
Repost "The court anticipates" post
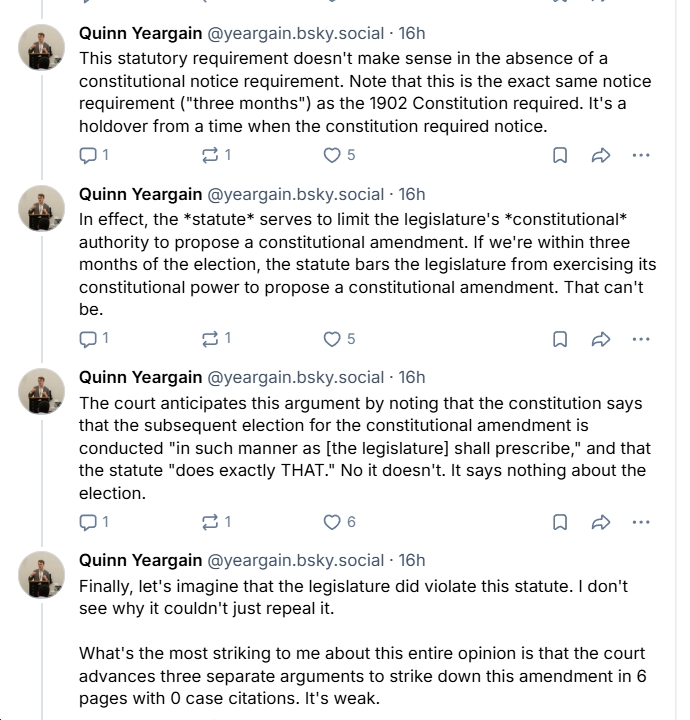tap(210, 522)
